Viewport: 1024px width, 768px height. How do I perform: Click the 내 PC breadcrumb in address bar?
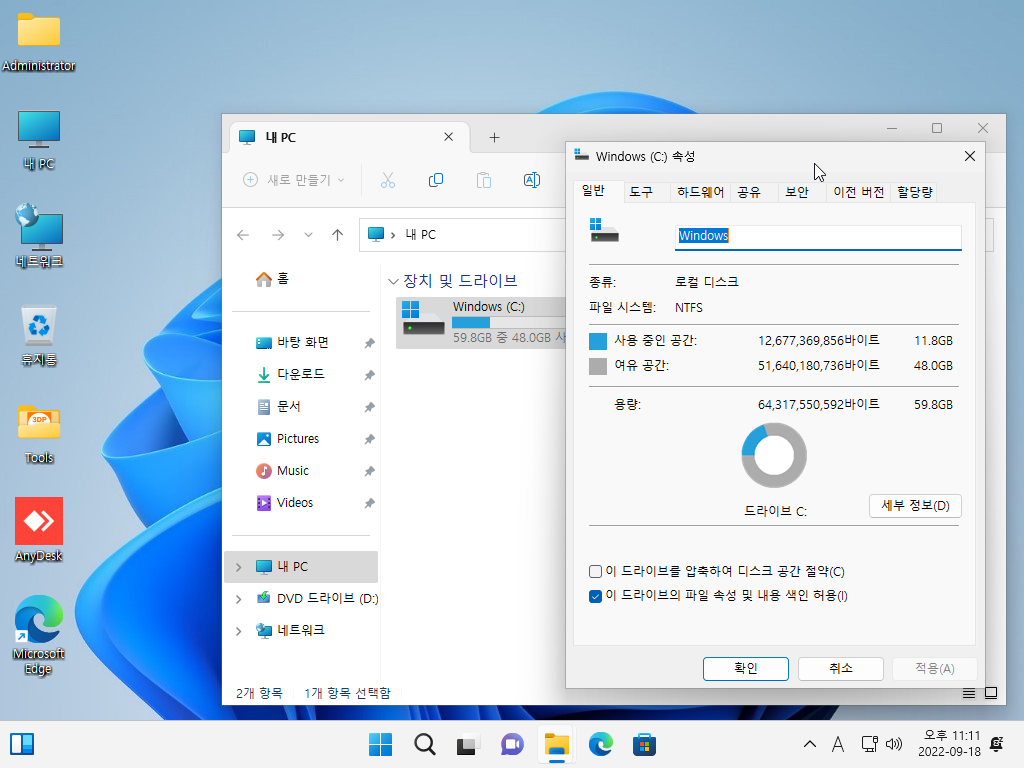click(x=421, y=234)
